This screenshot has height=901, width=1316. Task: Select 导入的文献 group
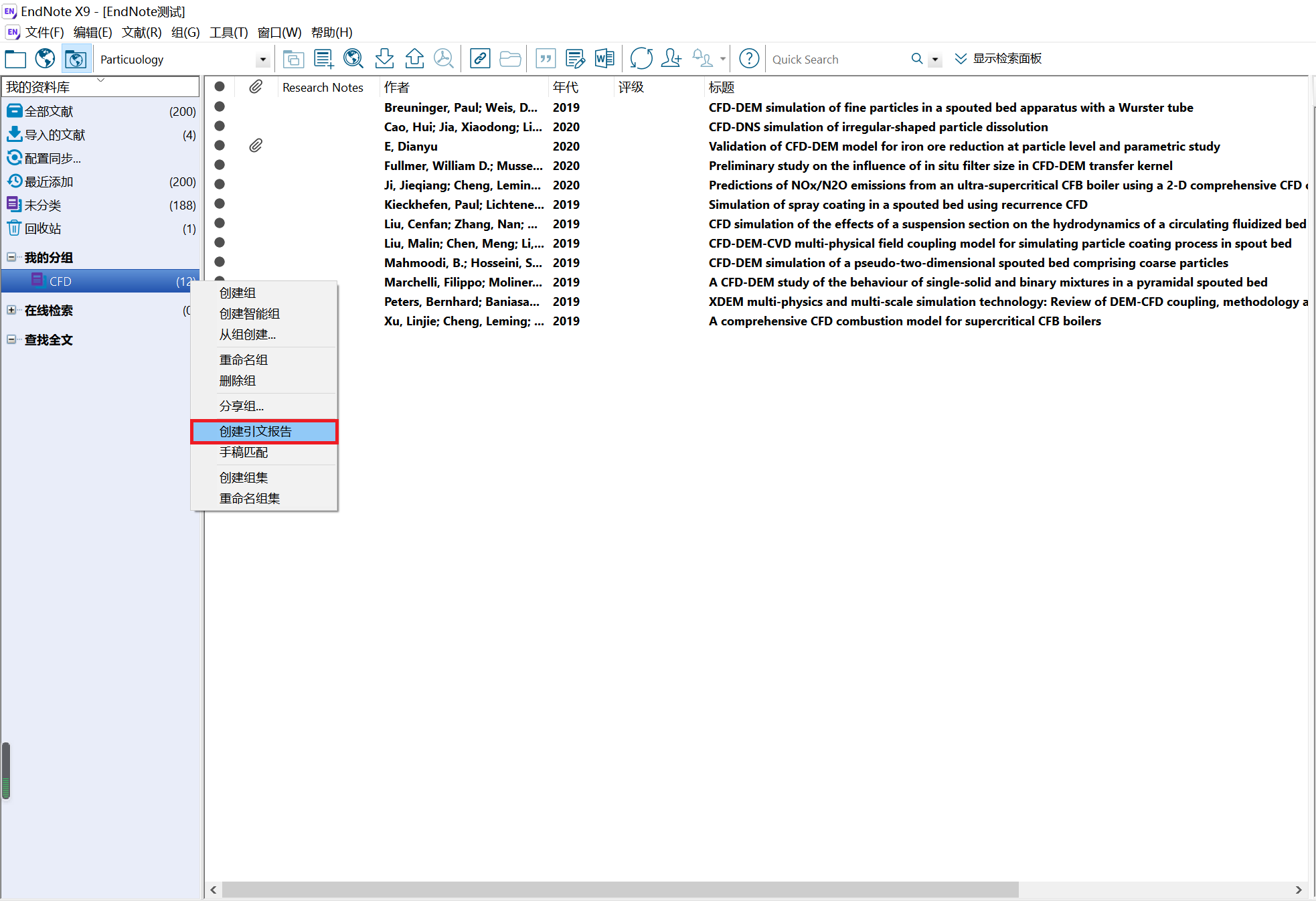(100, 135)
